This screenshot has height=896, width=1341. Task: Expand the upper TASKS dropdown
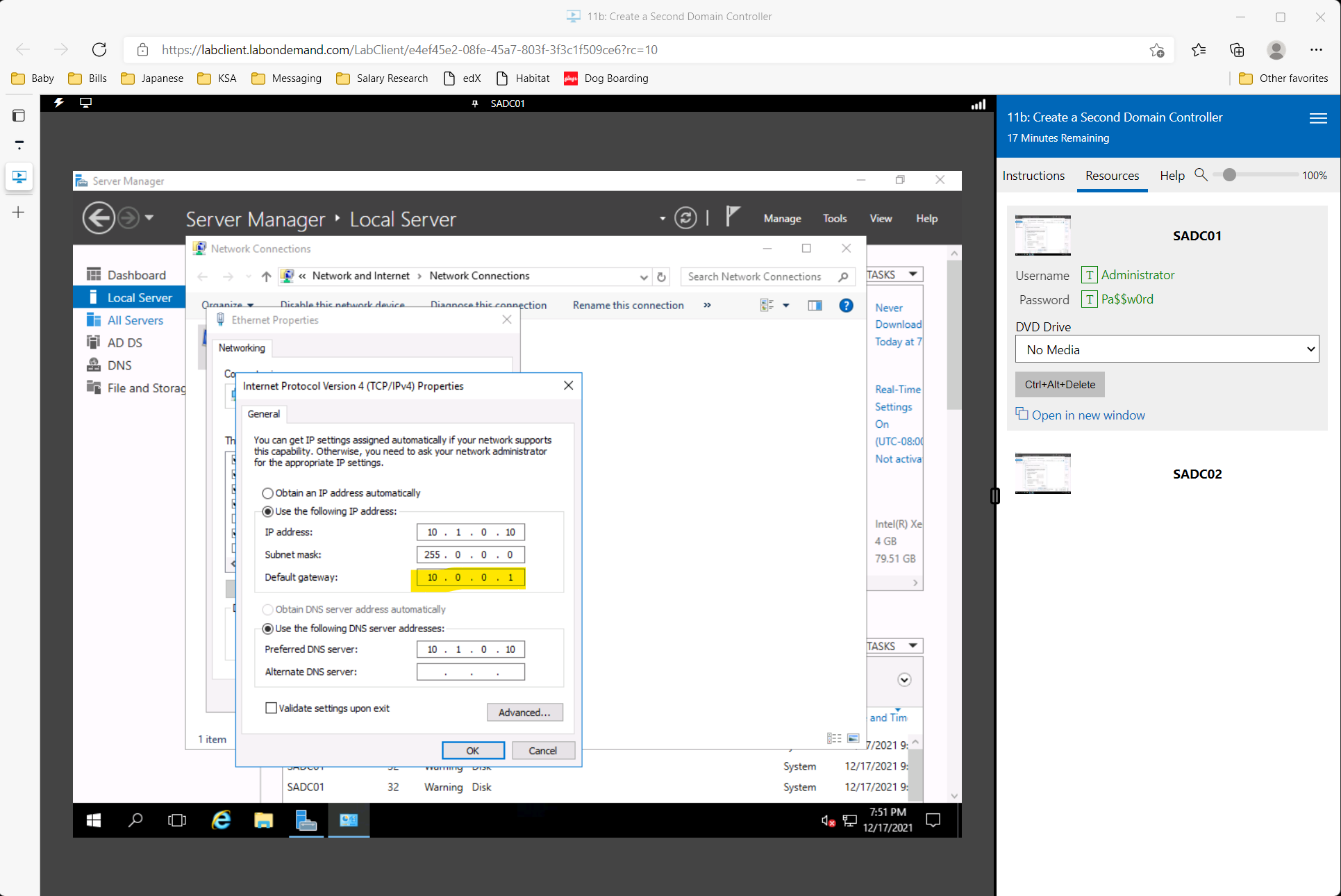[x=913, y=274]
